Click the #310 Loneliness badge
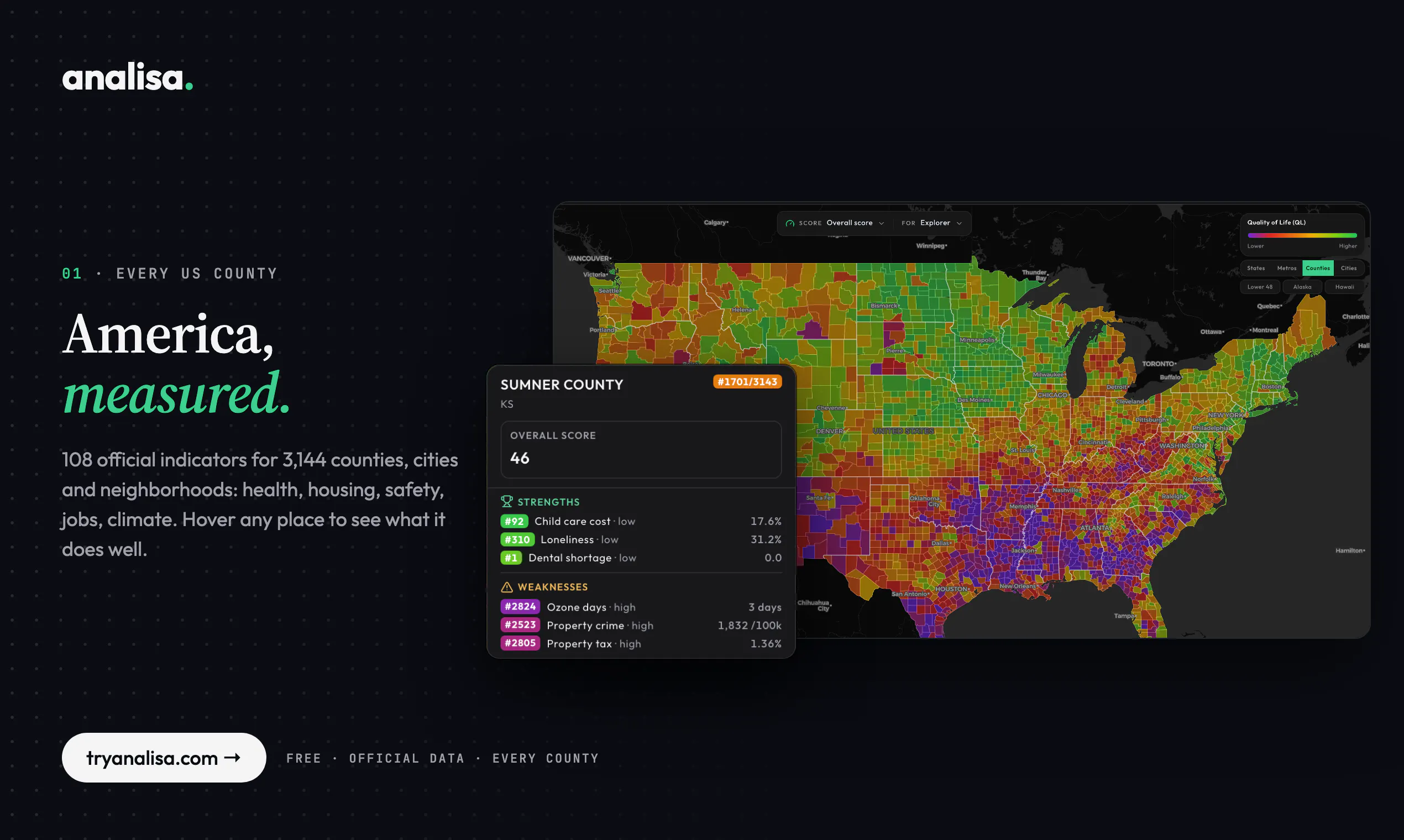The height and width of the screenshot is (840, 1404). [517, 539]
